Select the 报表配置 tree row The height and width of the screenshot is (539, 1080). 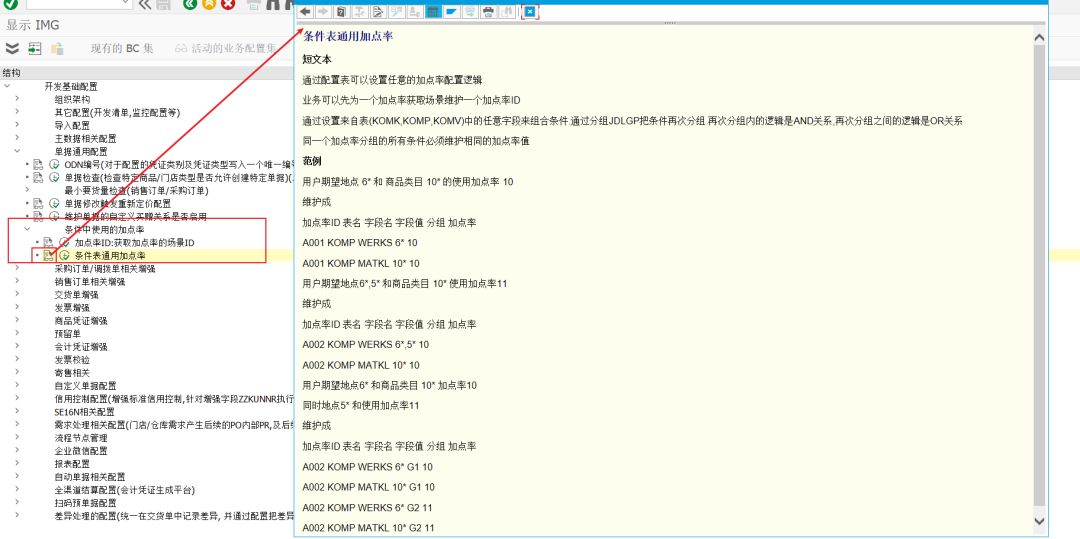(x=72, y=463)
